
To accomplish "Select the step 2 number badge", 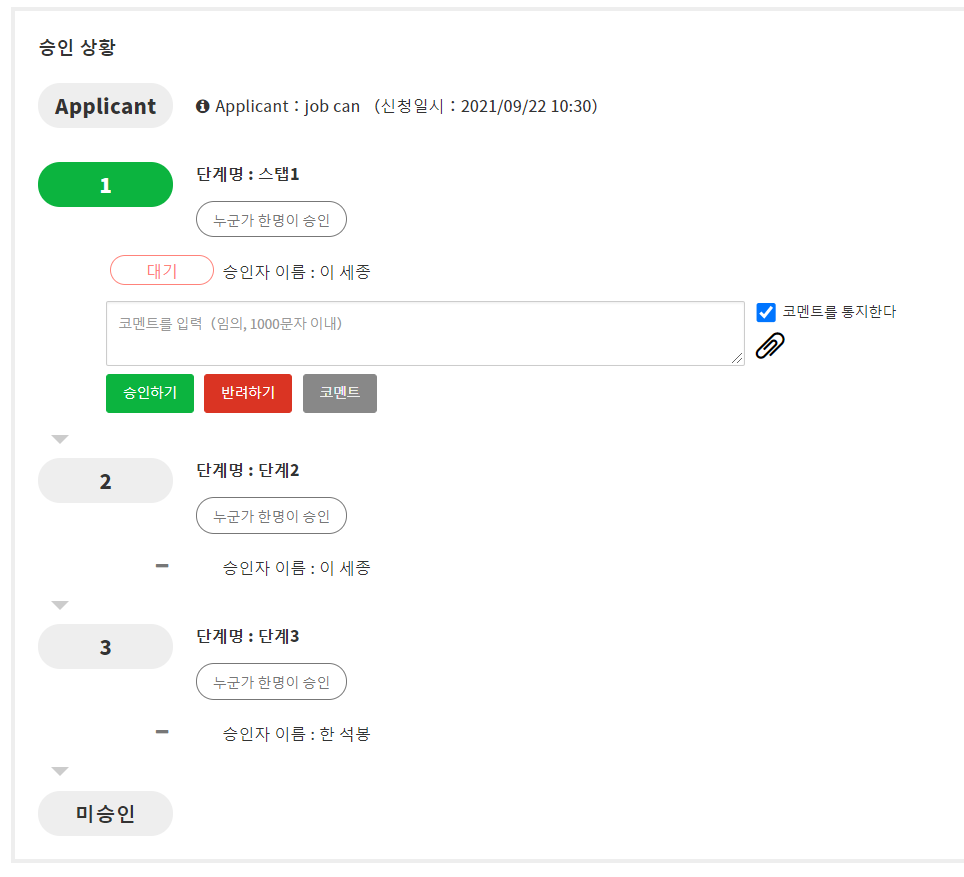I will [x=105, y=481].
